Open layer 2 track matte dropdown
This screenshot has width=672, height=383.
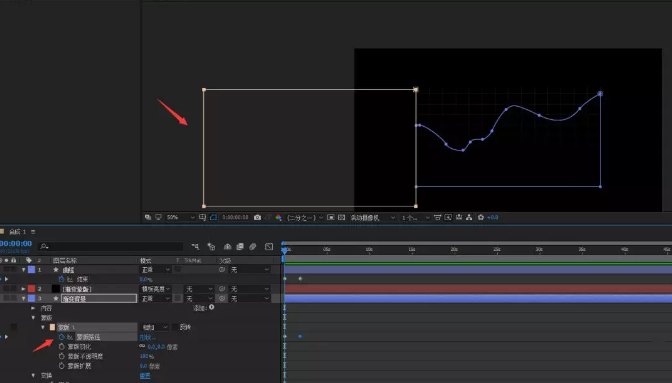point(199,289)
